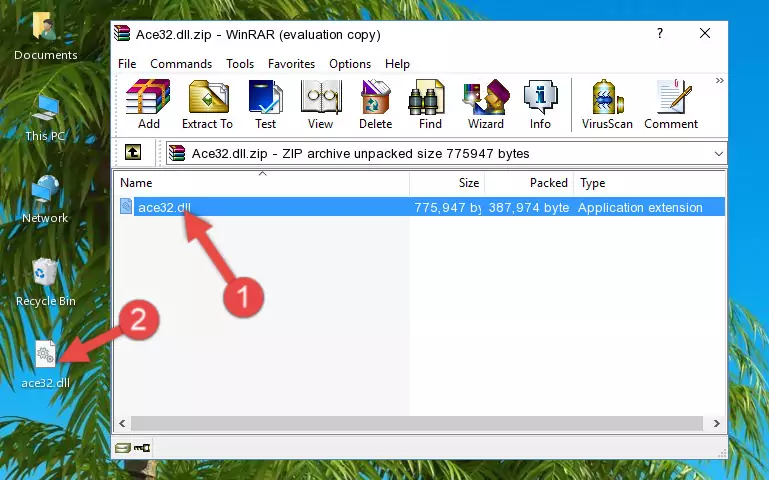
Task: Select the Network desktop icon
Action: [45, 200]
